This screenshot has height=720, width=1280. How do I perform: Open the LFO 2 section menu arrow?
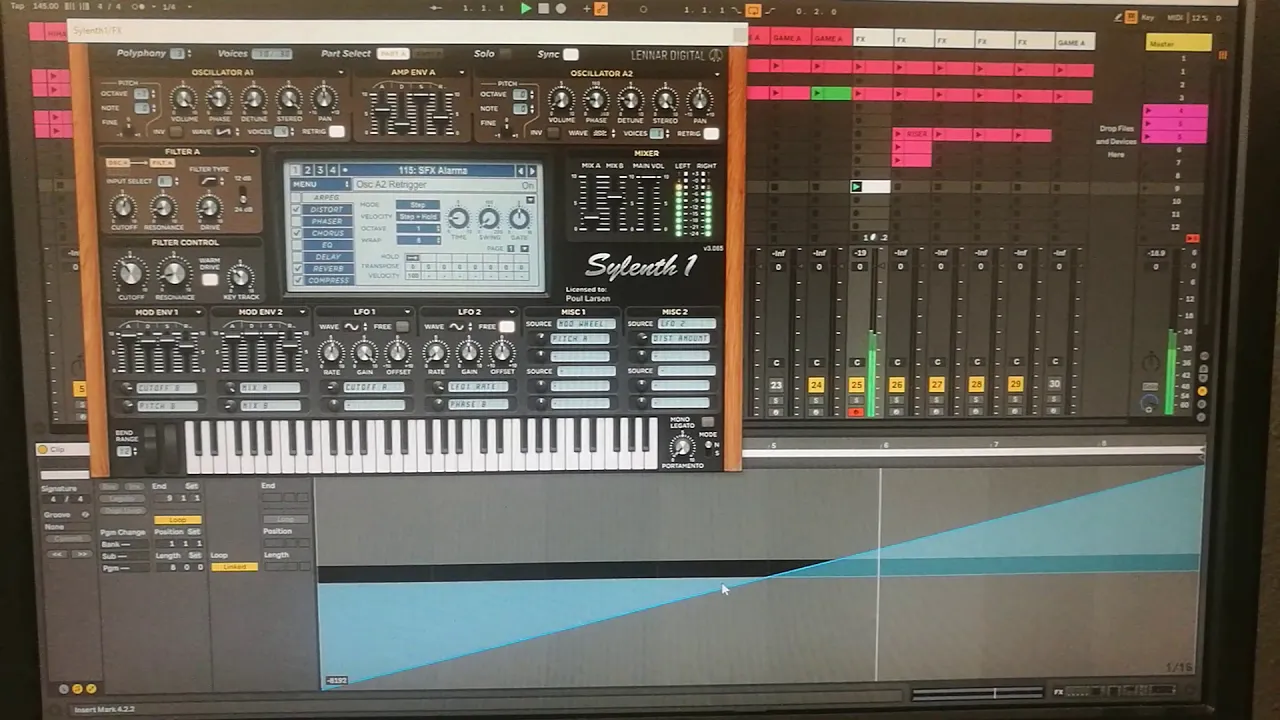coord(512,312)
